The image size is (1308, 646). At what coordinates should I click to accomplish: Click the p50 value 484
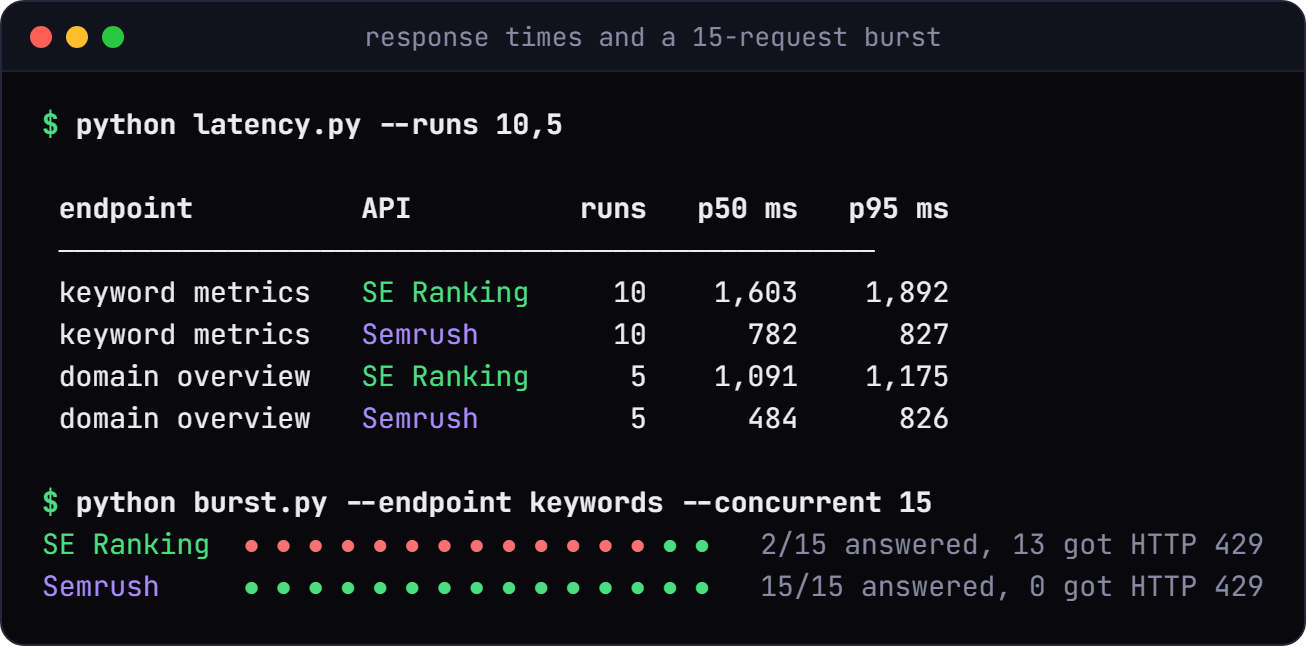[773, 418]
